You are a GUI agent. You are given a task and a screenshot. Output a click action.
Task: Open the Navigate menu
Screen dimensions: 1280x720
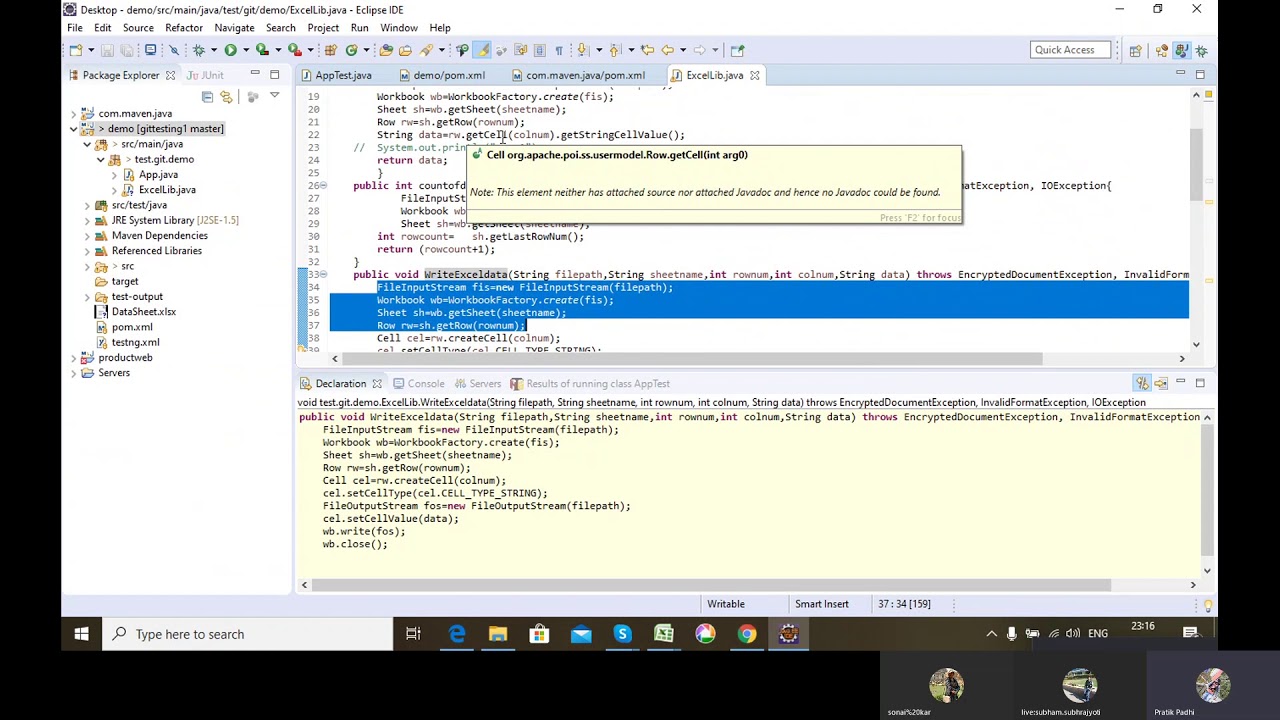pos(234,28)
